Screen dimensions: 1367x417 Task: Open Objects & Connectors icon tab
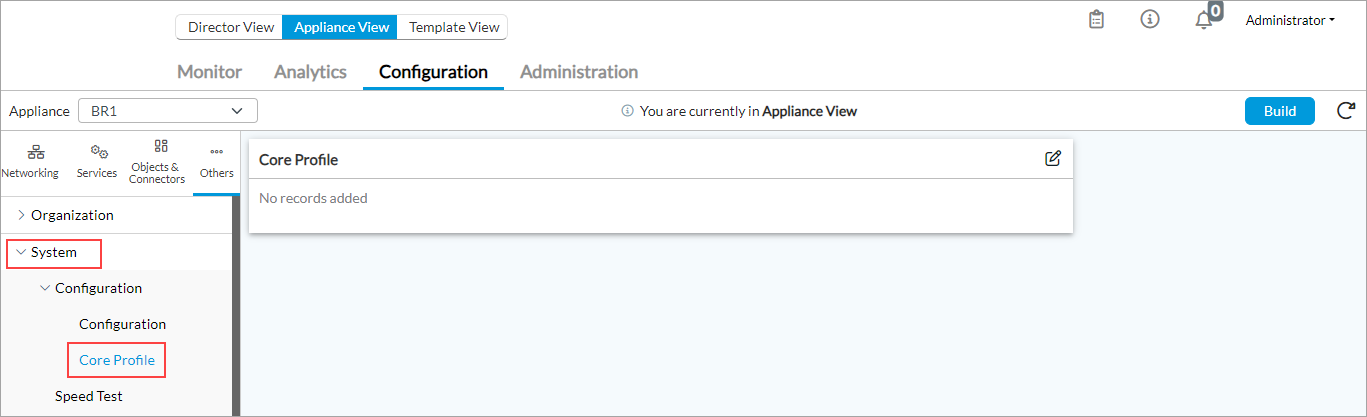(157, 161)
